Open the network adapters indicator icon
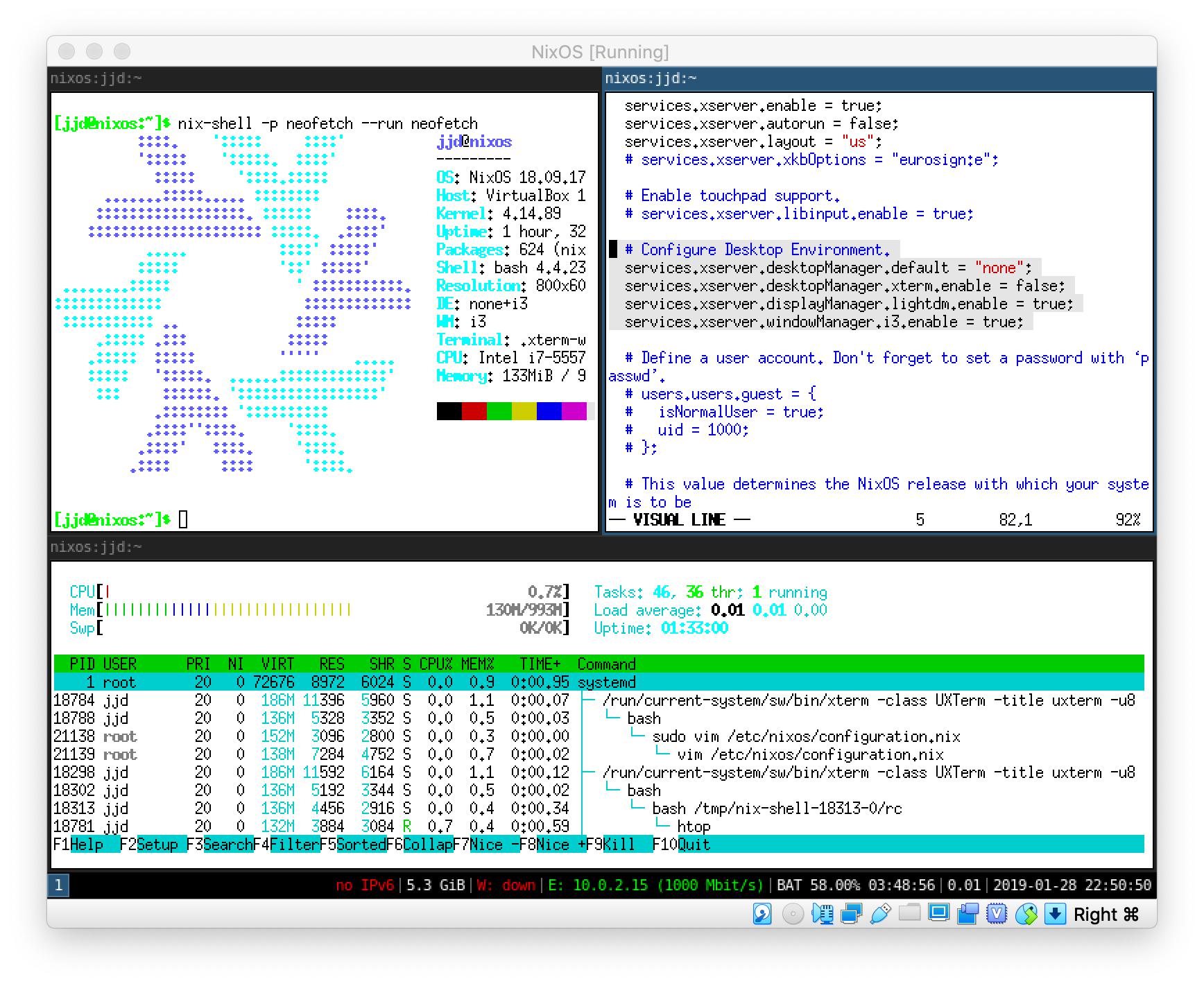The image size is (1204, 986). (851, 914)
